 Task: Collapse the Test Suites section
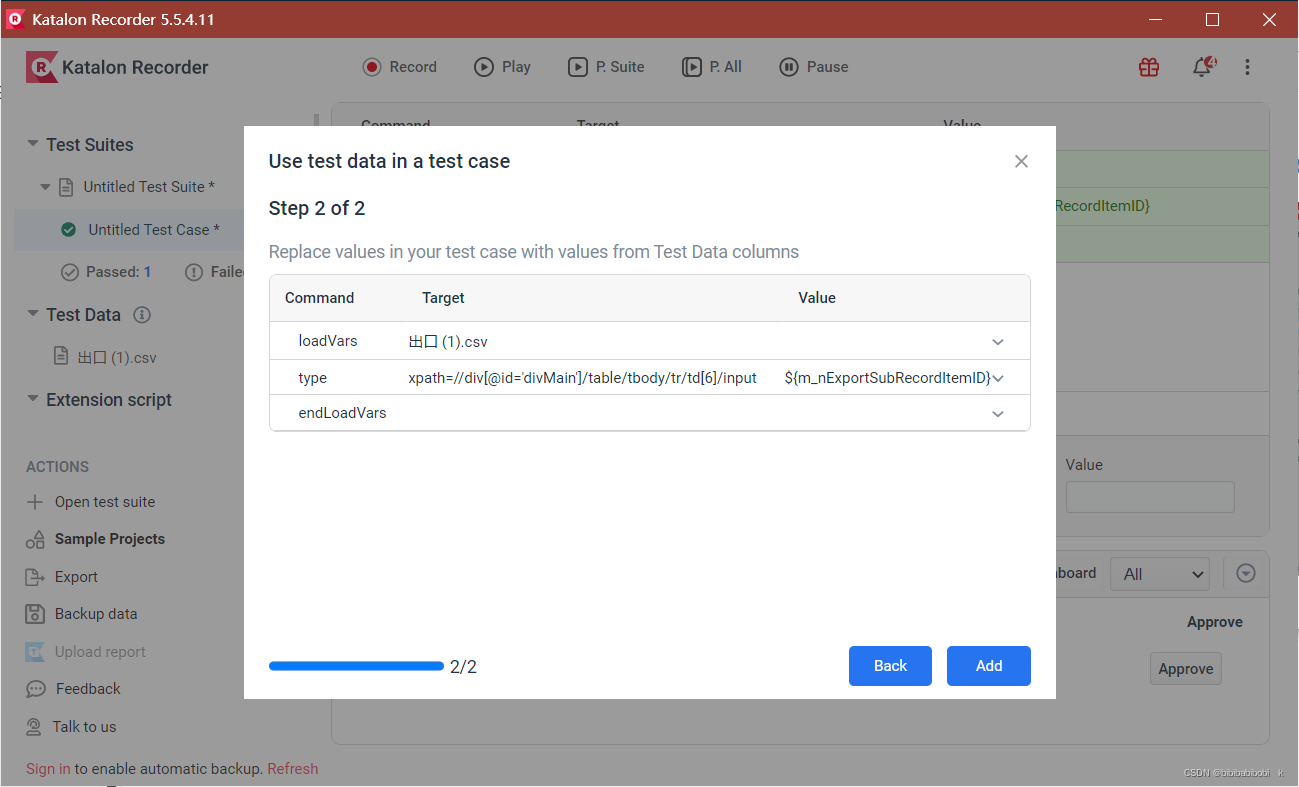click(33, 144)
